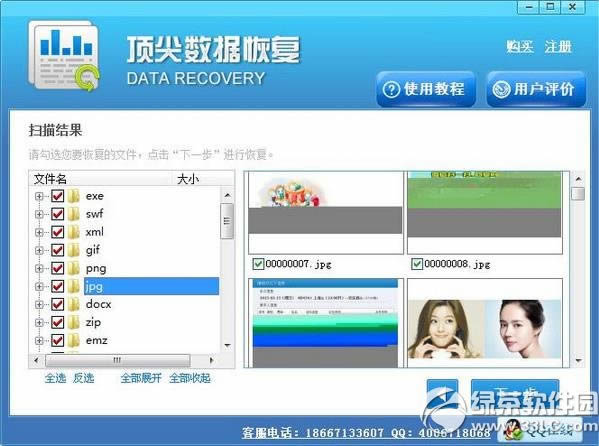The image size is (599, 446).
Task: Uncheck the docx folder checkbox
Action: coord(57,304)
